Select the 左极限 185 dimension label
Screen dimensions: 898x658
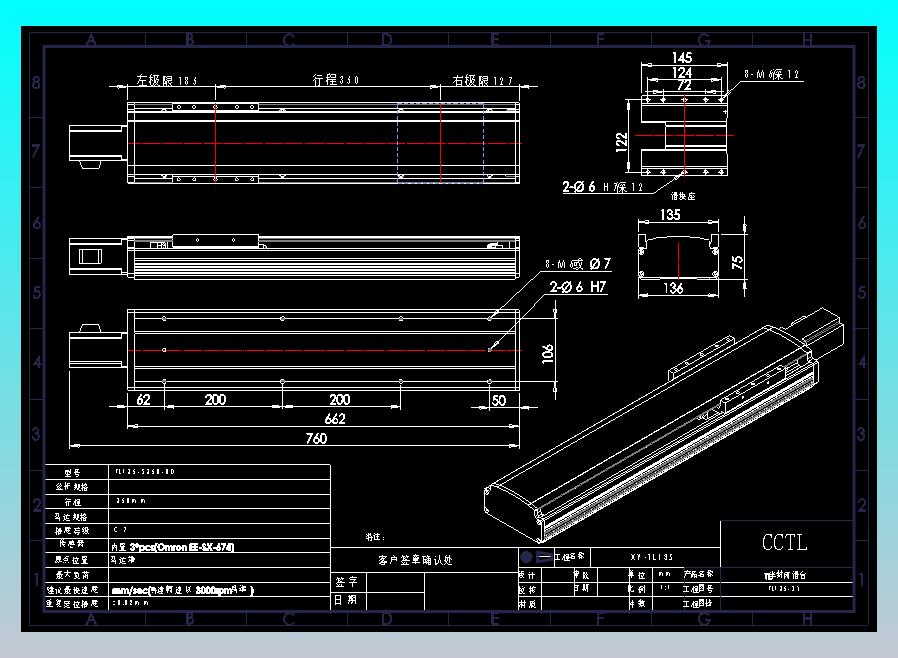pyautogui.click(x=167, y=80)
